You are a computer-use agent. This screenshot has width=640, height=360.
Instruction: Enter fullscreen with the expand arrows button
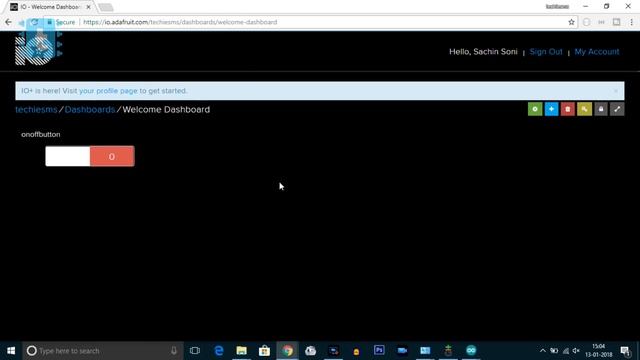pyautogui.click(x=617, y=109)
